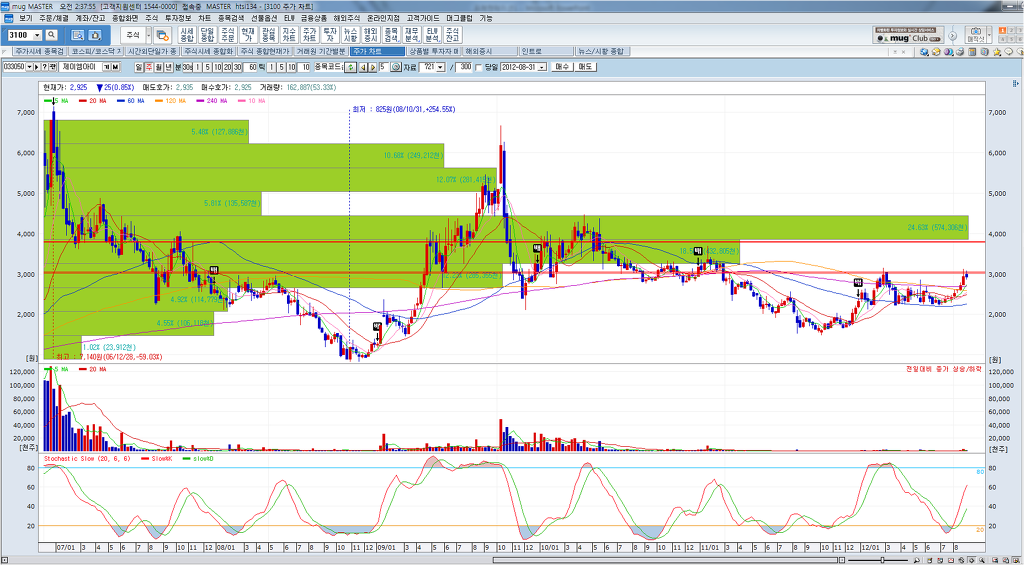
Task: Click the orange workspace number 1 button
Action: (x=1002, y=30)
